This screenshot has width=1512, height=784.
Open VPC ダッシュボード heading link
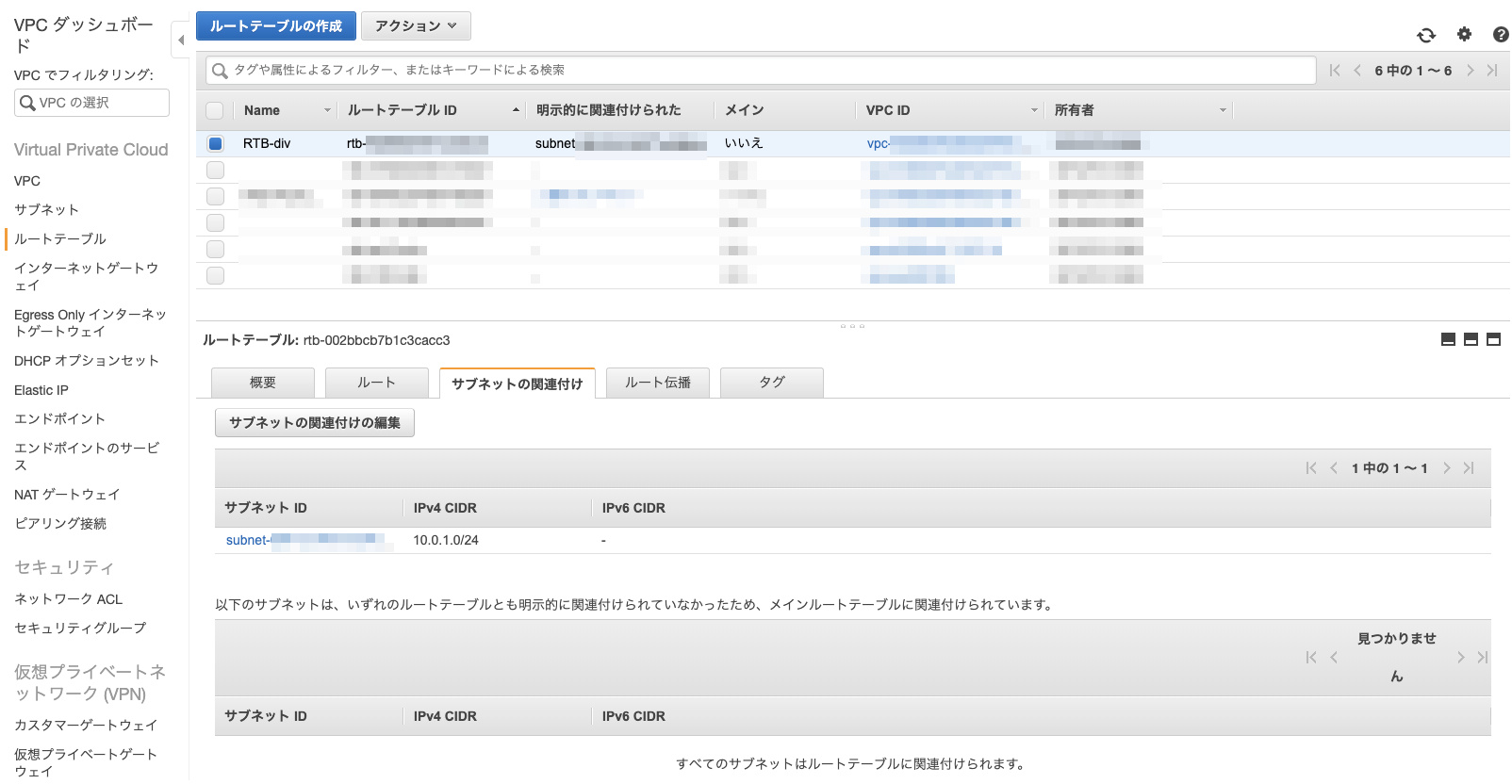(83, 35)
